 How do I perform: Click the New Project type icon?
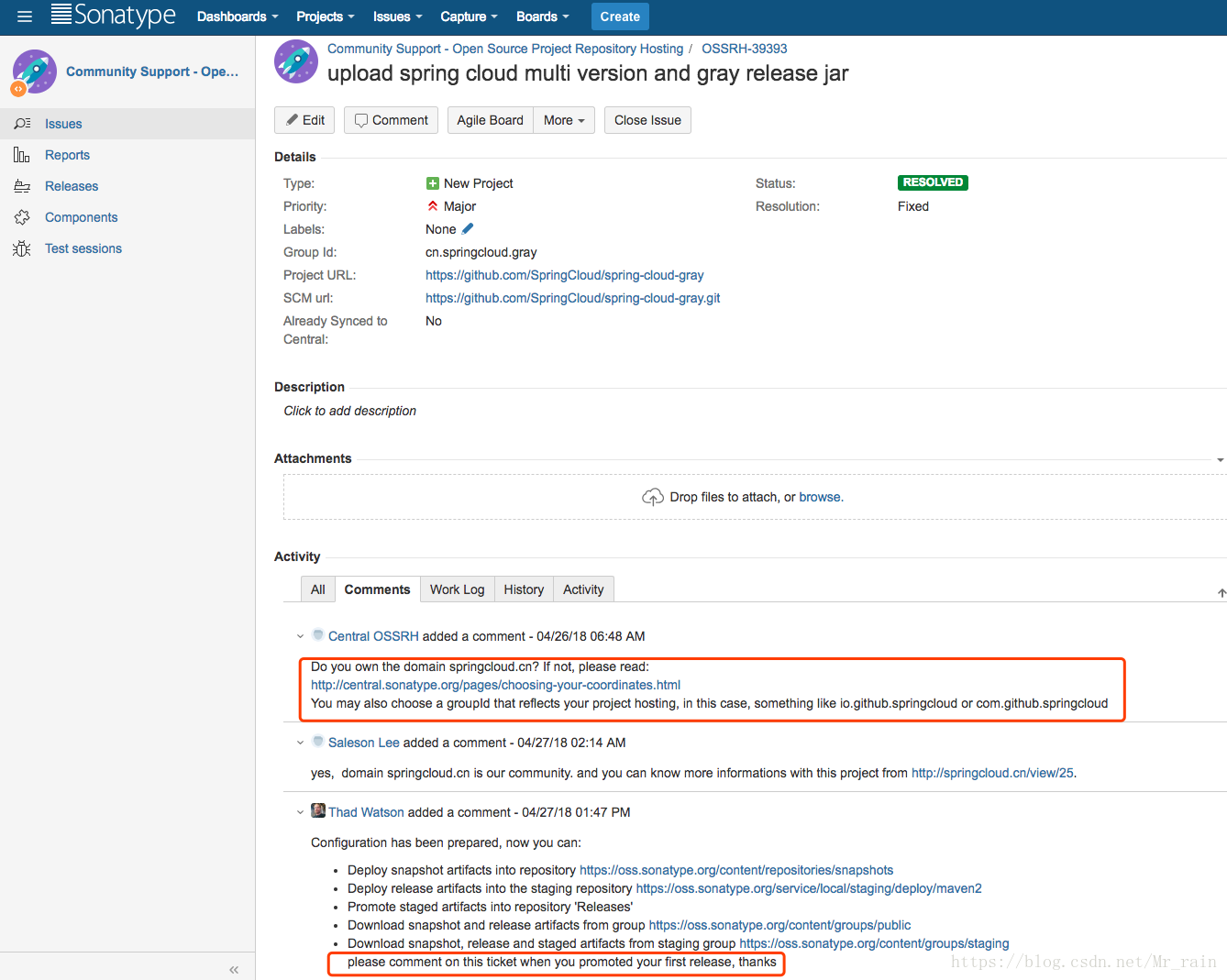pyautogui.click(x=433, y=183)
